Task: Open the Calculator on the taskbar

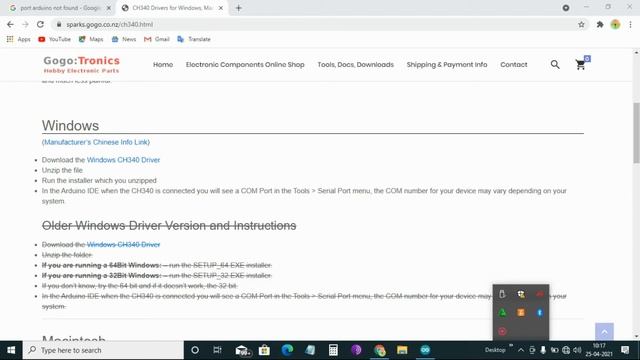Action: 333,350
